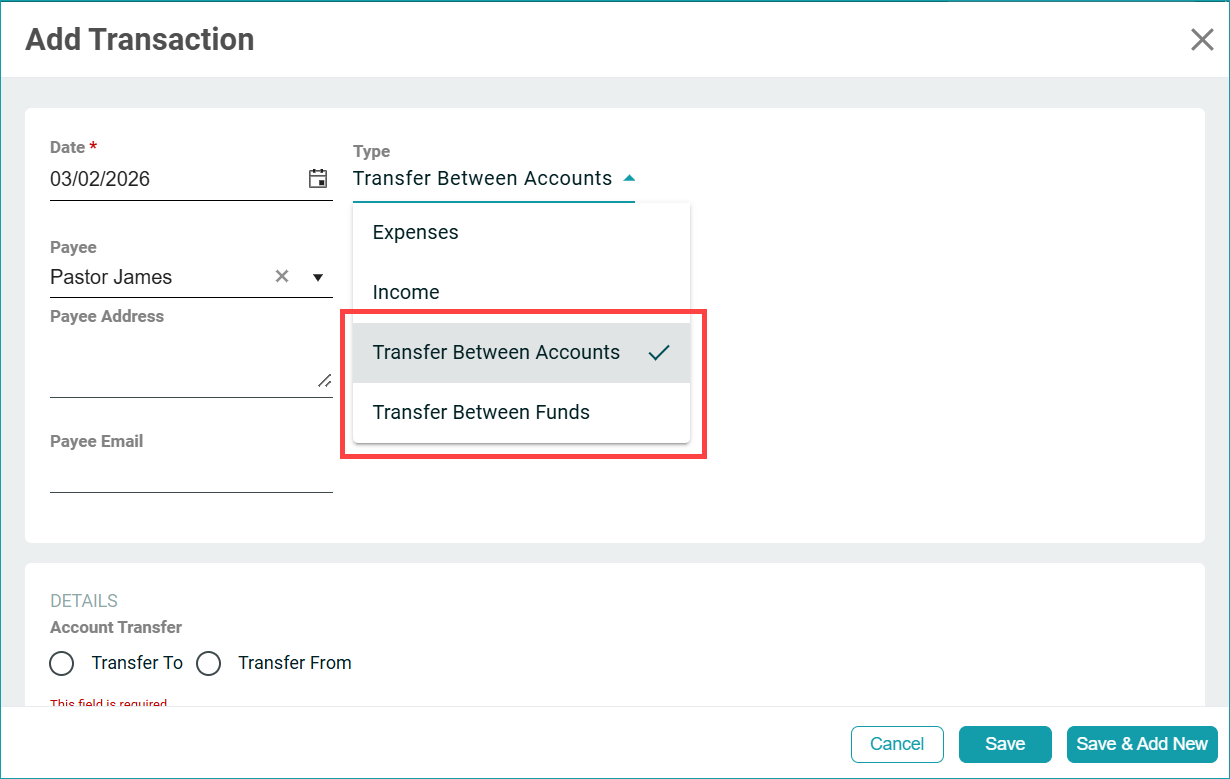Click the Pastor James payee field
This screenshot has height=779, width=1230.
click(150, 277)
